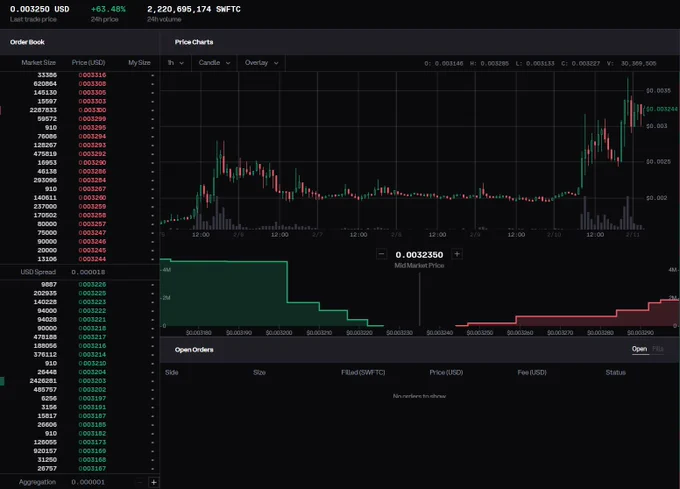Open the Overlay indicators dropdown

262,63
